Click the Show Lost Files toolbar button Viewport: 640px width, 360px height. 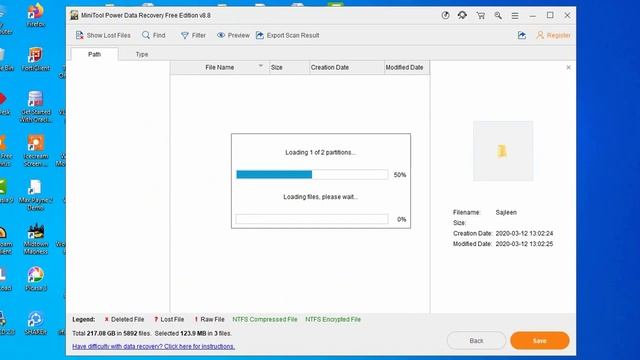[x=103, y=36]
